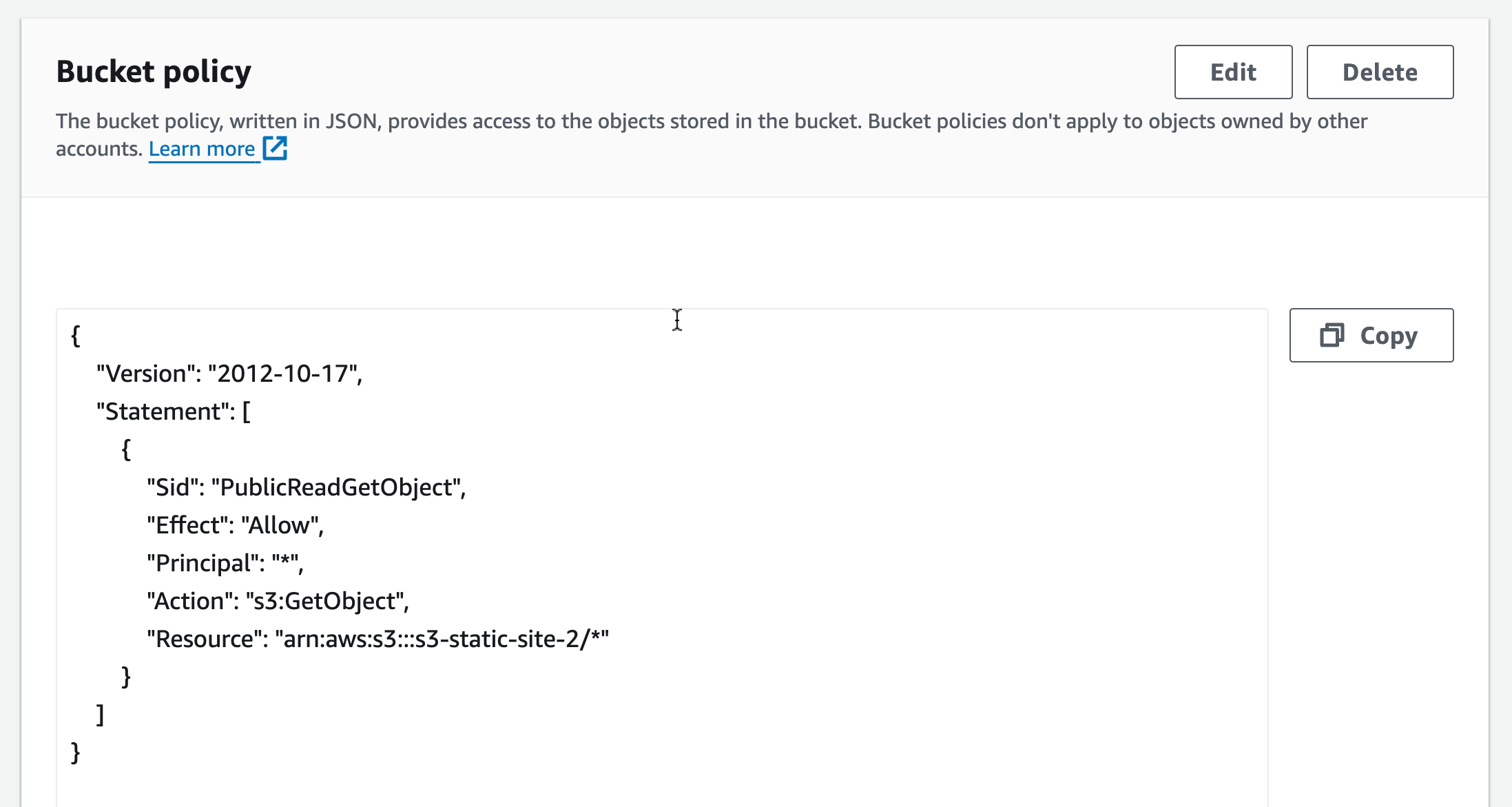1512x807 pixels.
Task: Click the inner statement's opening brace
Action: [x=126, y=449]
